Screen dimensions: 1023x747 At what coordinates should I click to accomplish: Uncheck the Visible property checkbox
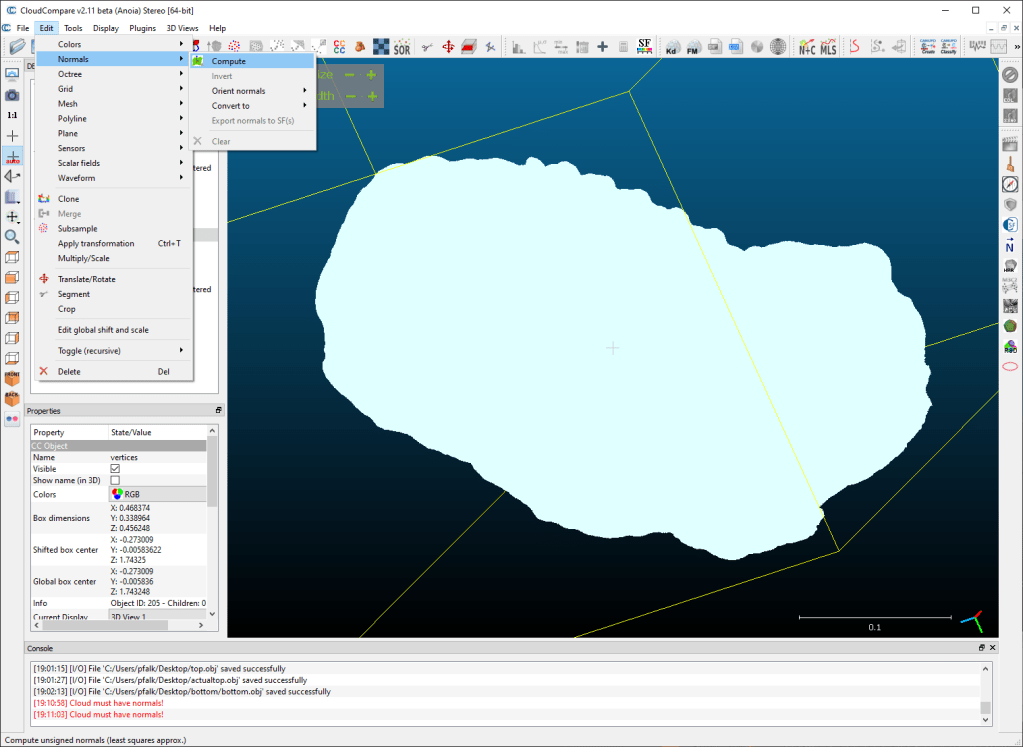click(115, 469)
